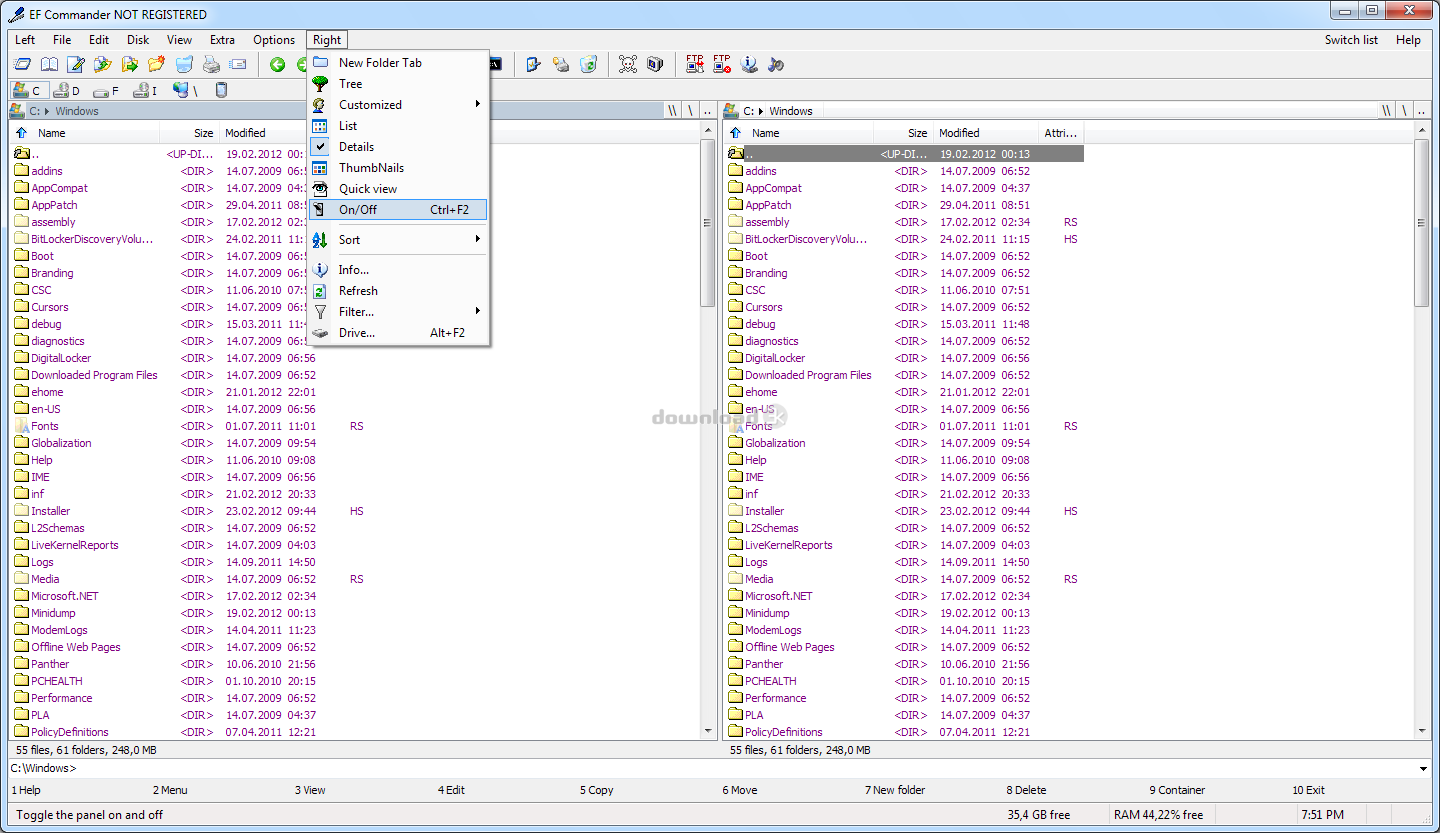Click the right panel parent directory .. button

(1422, 111)
